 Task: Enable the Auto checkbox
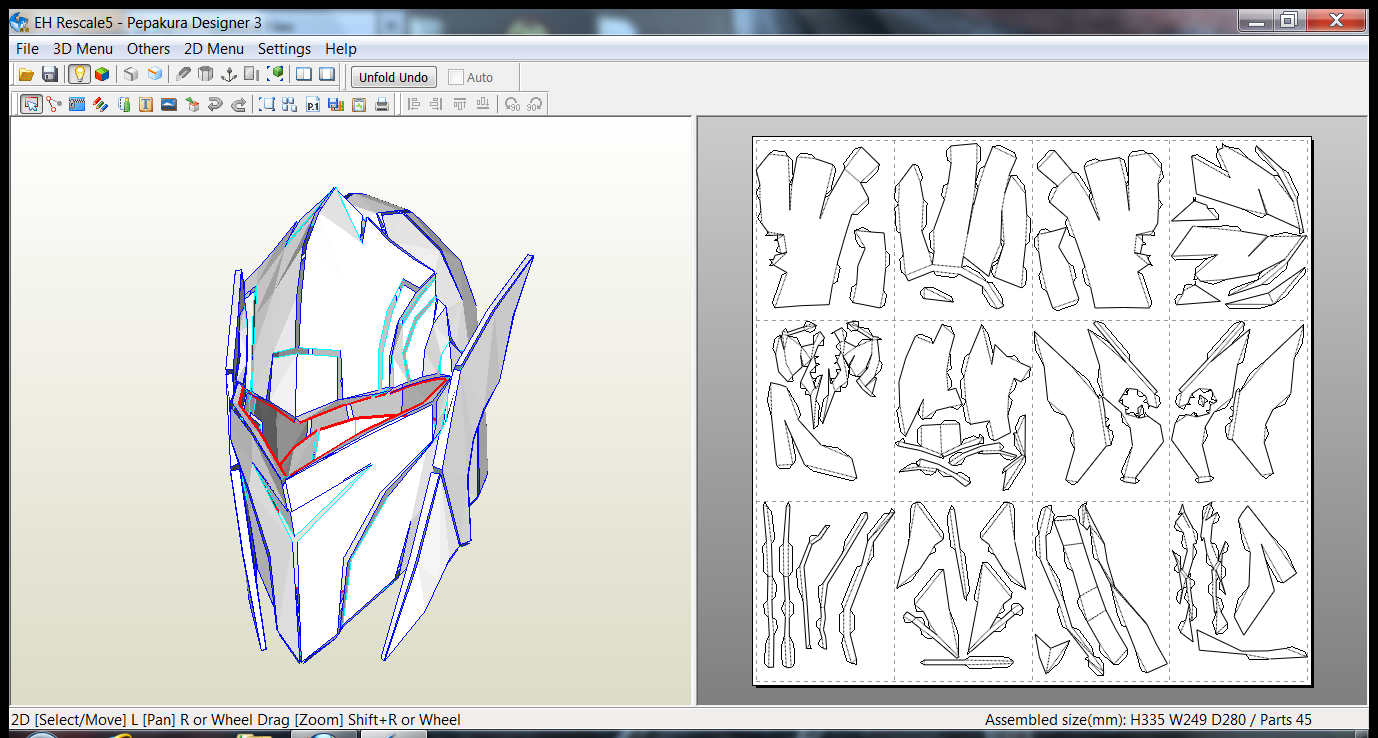pyautogui.click(x=456, y=77)
